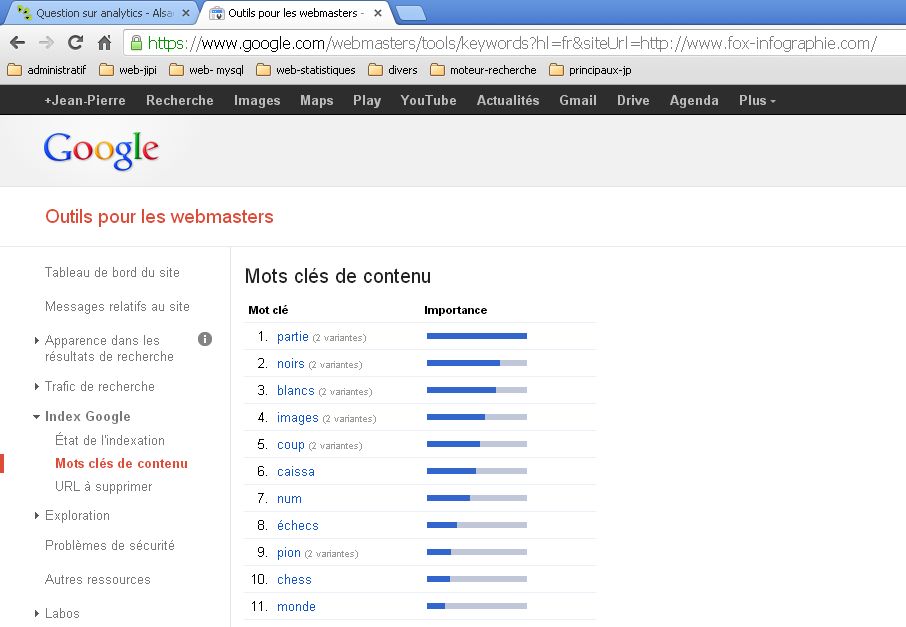Open the administratif bookmark folder
Image resolution: width=906 pixels, height=627 pixels.
[47, 70]
